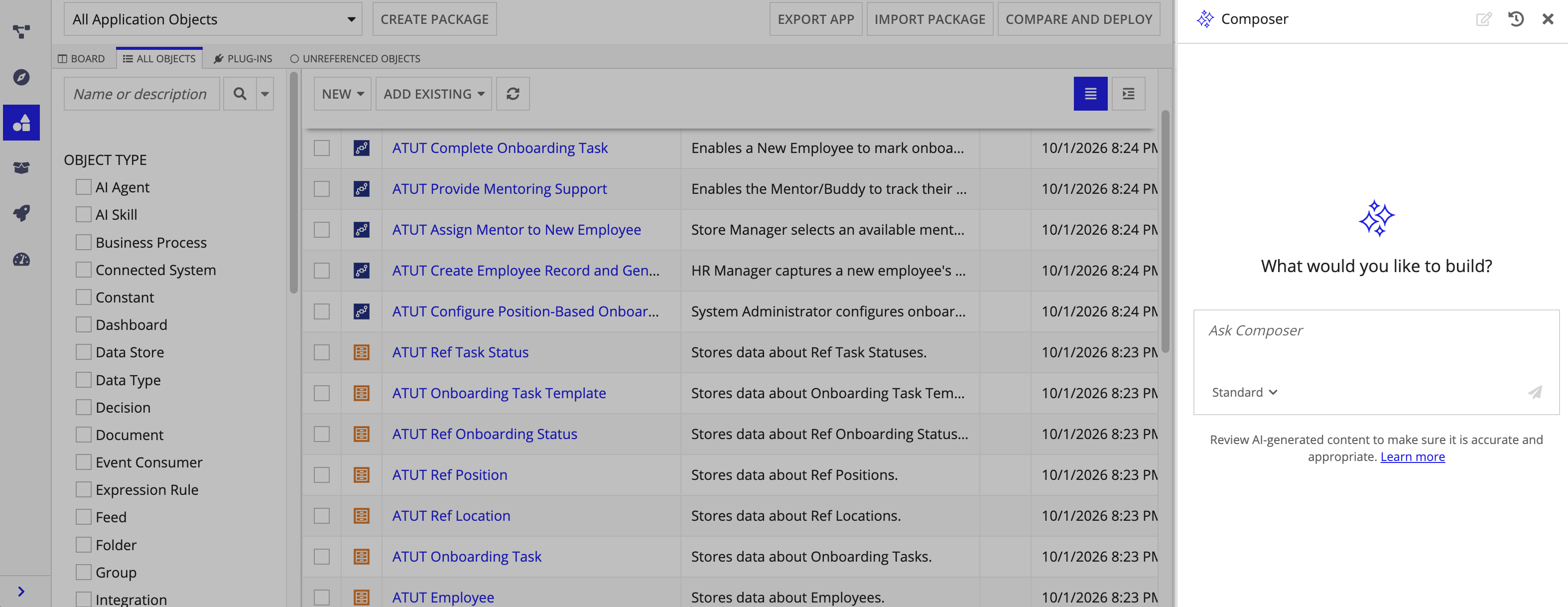Screen dimensions: 1568x607
Task: Click record type icon for ATUT Ref Task Status
Action: (362, 352)
